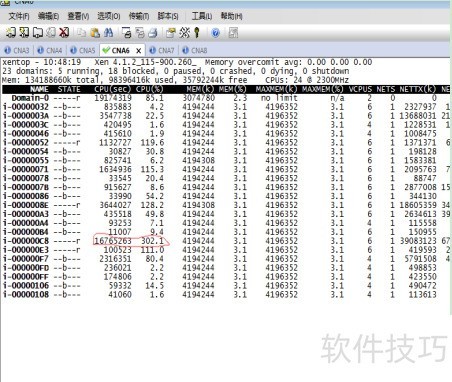Click CPU percent value 302.1
Viewport: 452px width, 382px height.
click(152, 241)
